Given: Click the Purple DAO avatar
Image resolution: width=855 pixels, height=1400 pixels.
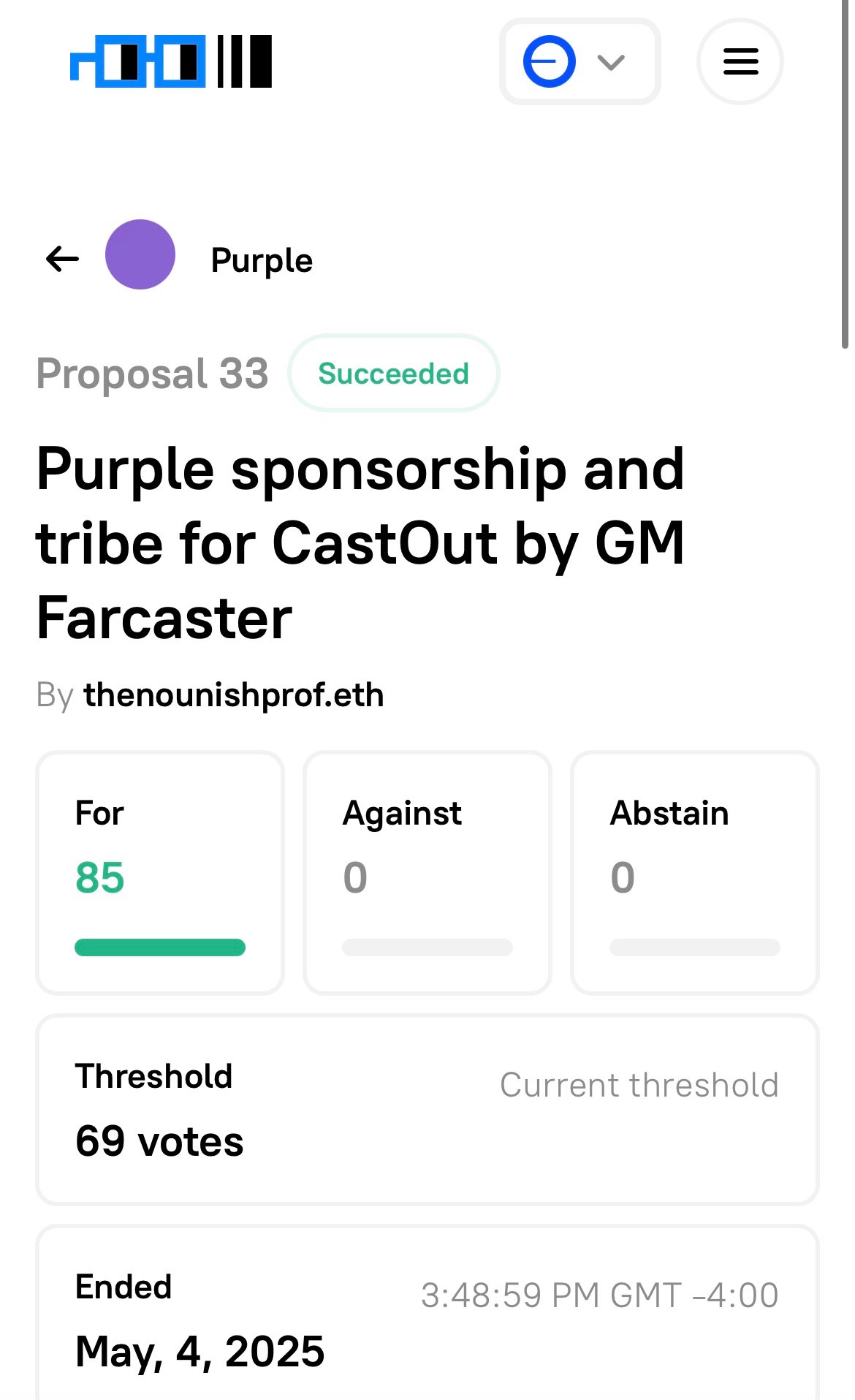Looking at the screenshot, I should click(140, 254).
